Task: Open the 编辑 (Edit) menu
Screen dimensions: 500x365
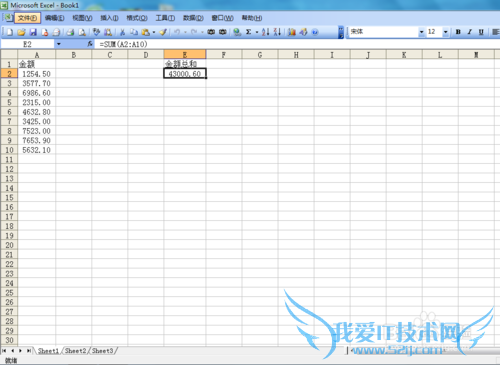Action: point(55,18)
